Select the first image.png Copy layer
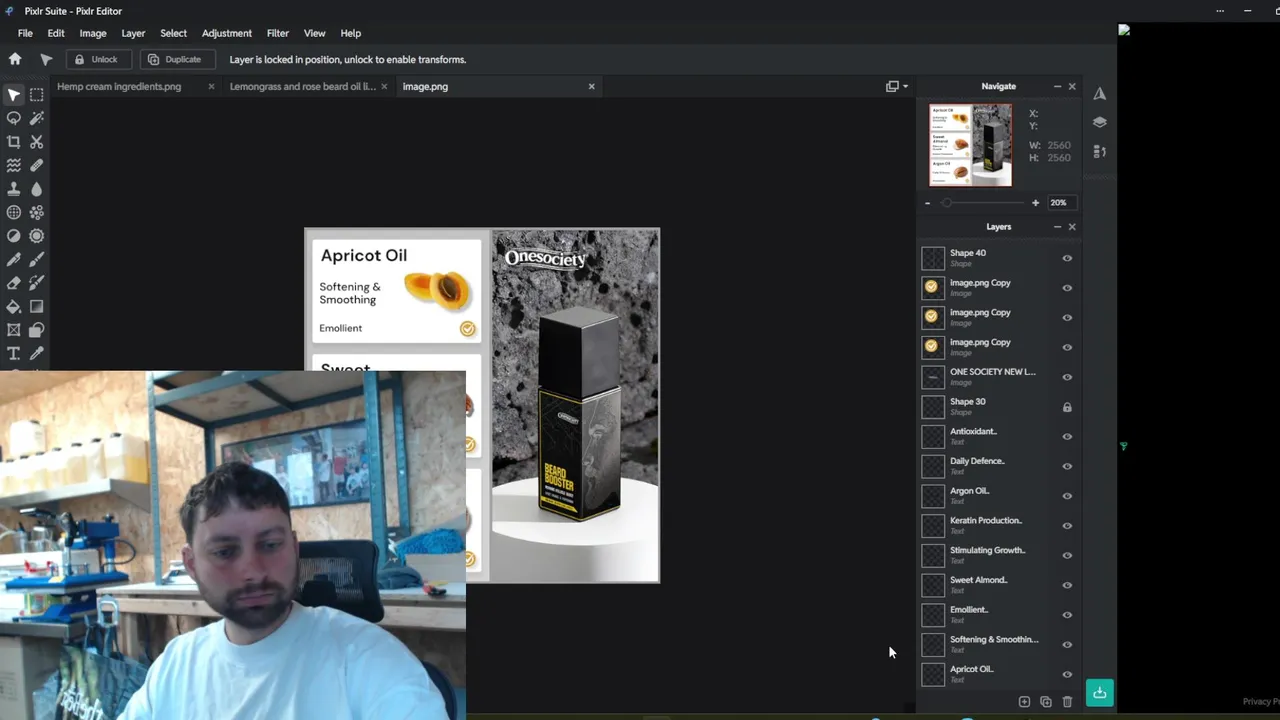Image resolution: width=1280 pixels, height=720 pixels. pyautogui.click(x=997, y=288)
